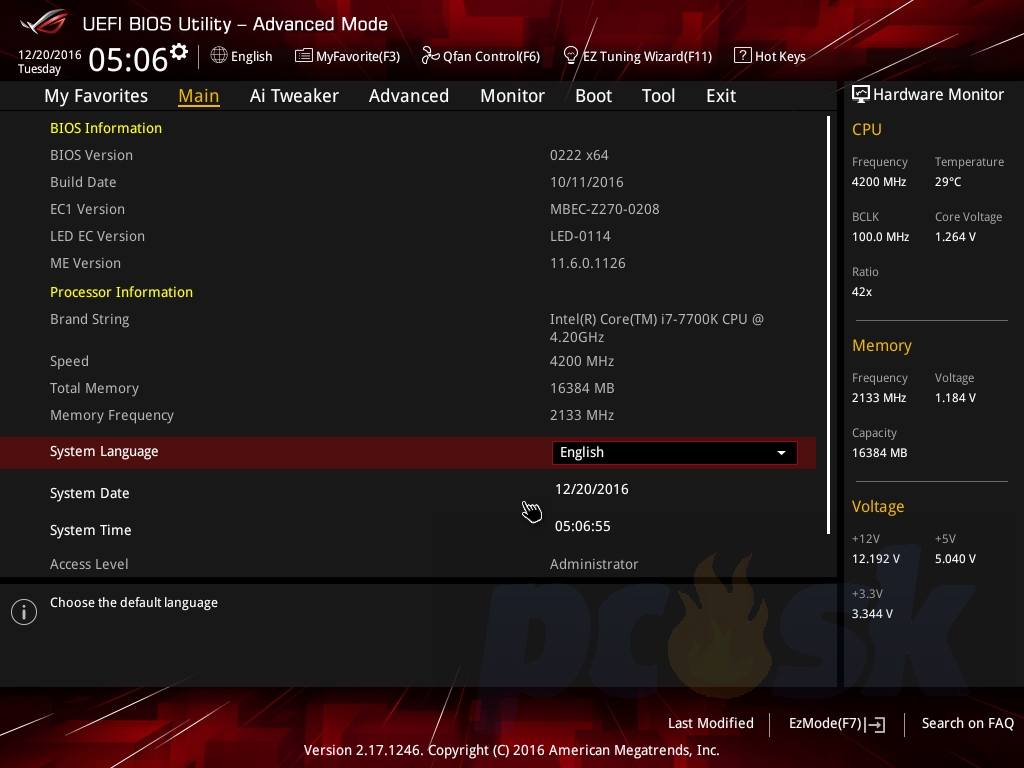1024x768 pixels.
Task: Edit the System Date value 12/20/2016
Action: (x=592, y=489)
